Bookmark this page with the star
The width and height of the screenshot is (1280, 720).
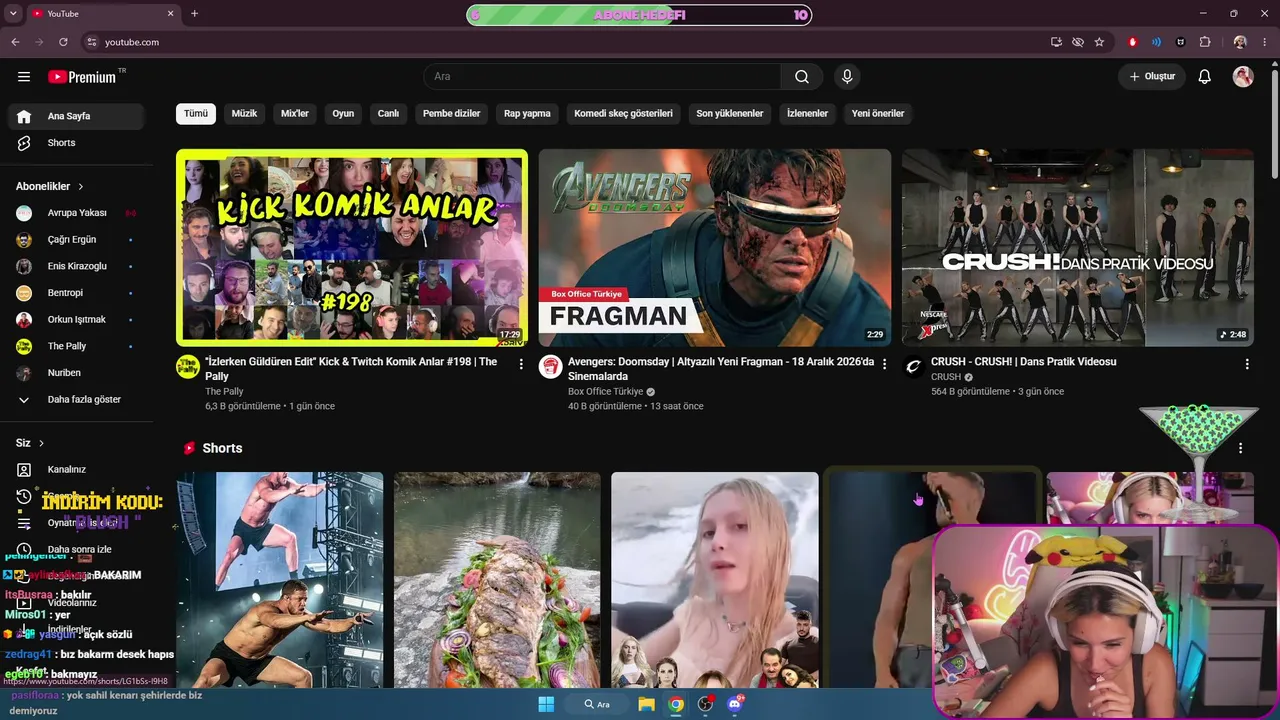point(1099,42)
